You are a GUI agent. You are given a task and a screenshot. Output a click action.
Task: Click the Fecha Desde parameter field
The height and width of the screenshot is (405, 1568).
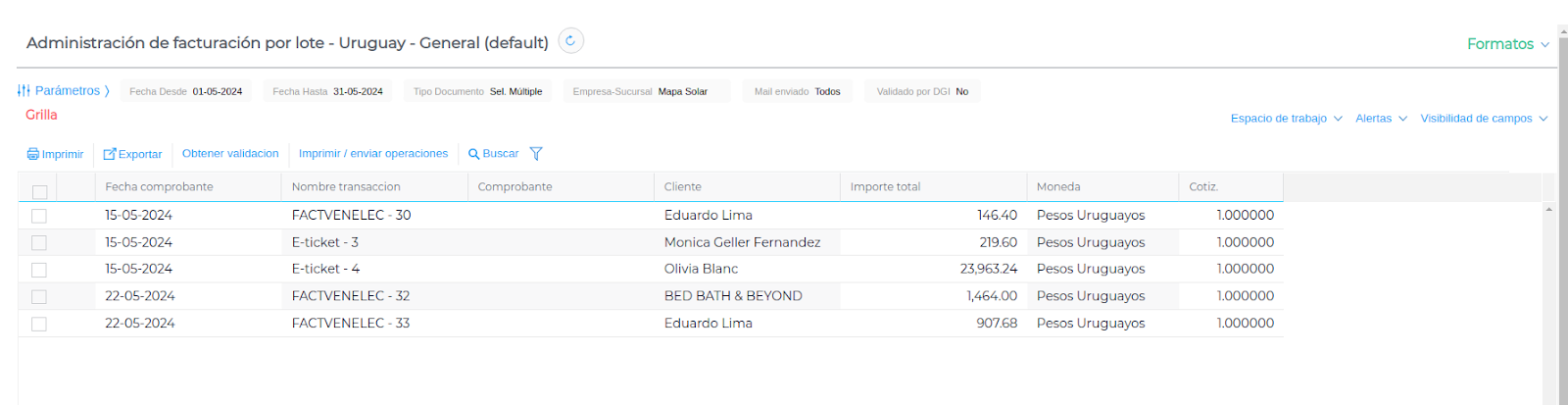[186, 91]
